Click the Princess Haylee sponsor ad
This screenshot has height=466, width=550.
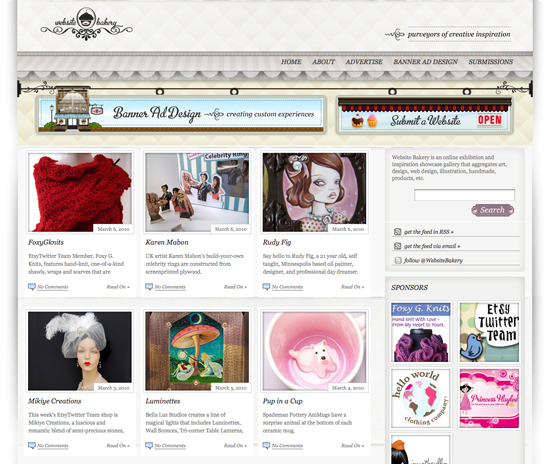489,398
